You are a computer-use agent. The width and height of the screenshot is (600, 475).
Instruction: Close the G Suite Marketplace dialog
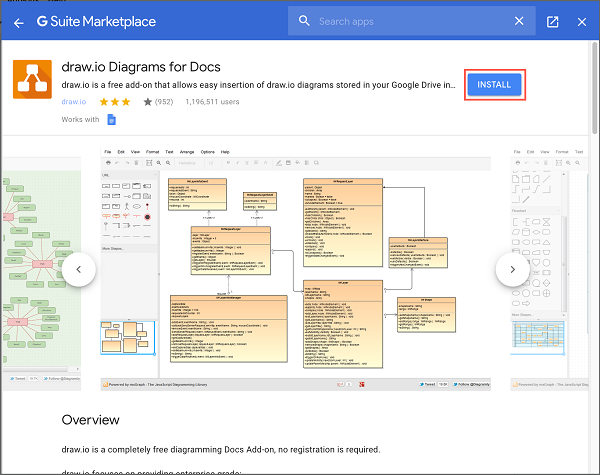(582, 22)
